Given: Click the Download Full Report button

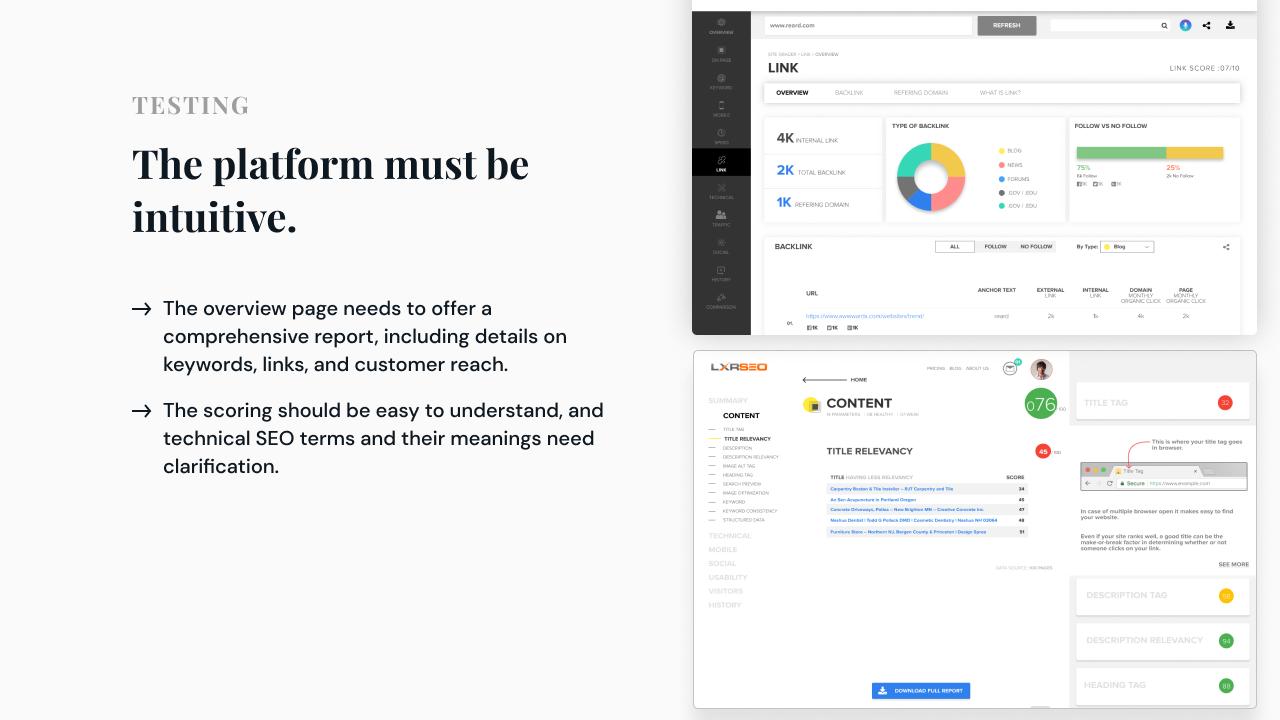Looking at the screenshot, I should coord(921,690).
